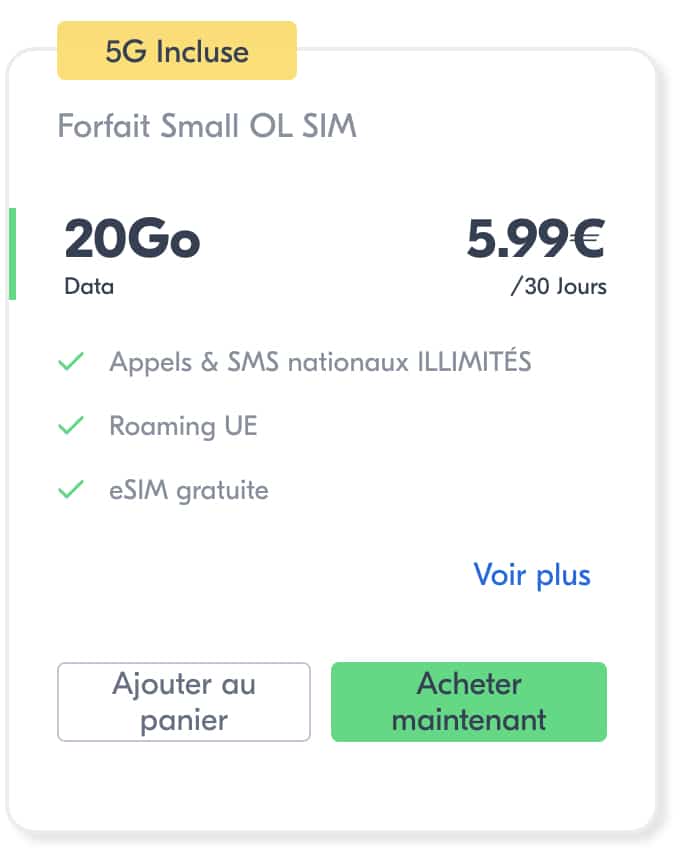Click the 5.99€ price label
This screenshot has width=680, height=854.
pyautogui.click(x=535, y=238)
